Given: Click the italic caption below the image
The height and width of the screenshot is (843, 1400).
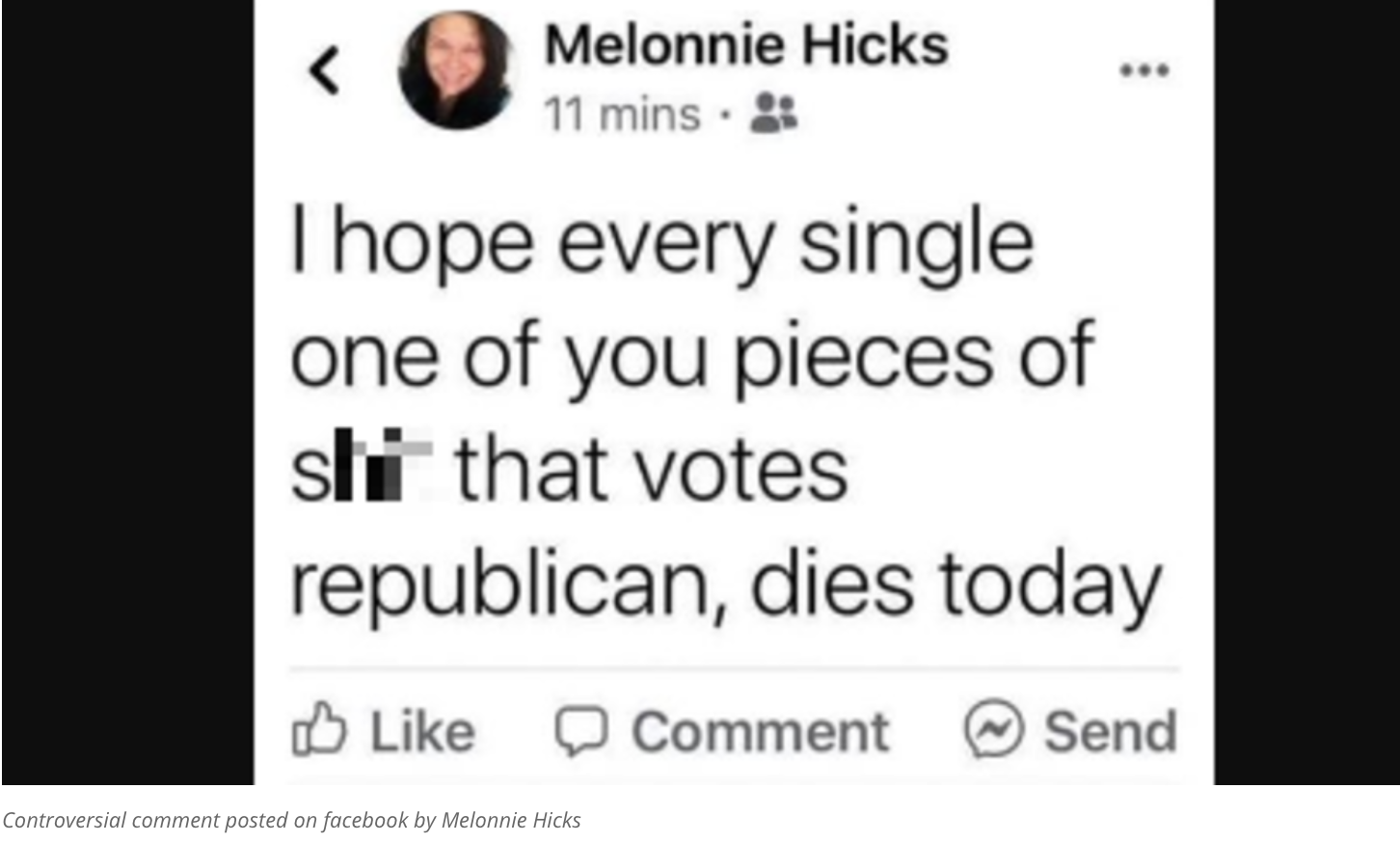Looking at the screenshot, I should [x=291, y=820].
